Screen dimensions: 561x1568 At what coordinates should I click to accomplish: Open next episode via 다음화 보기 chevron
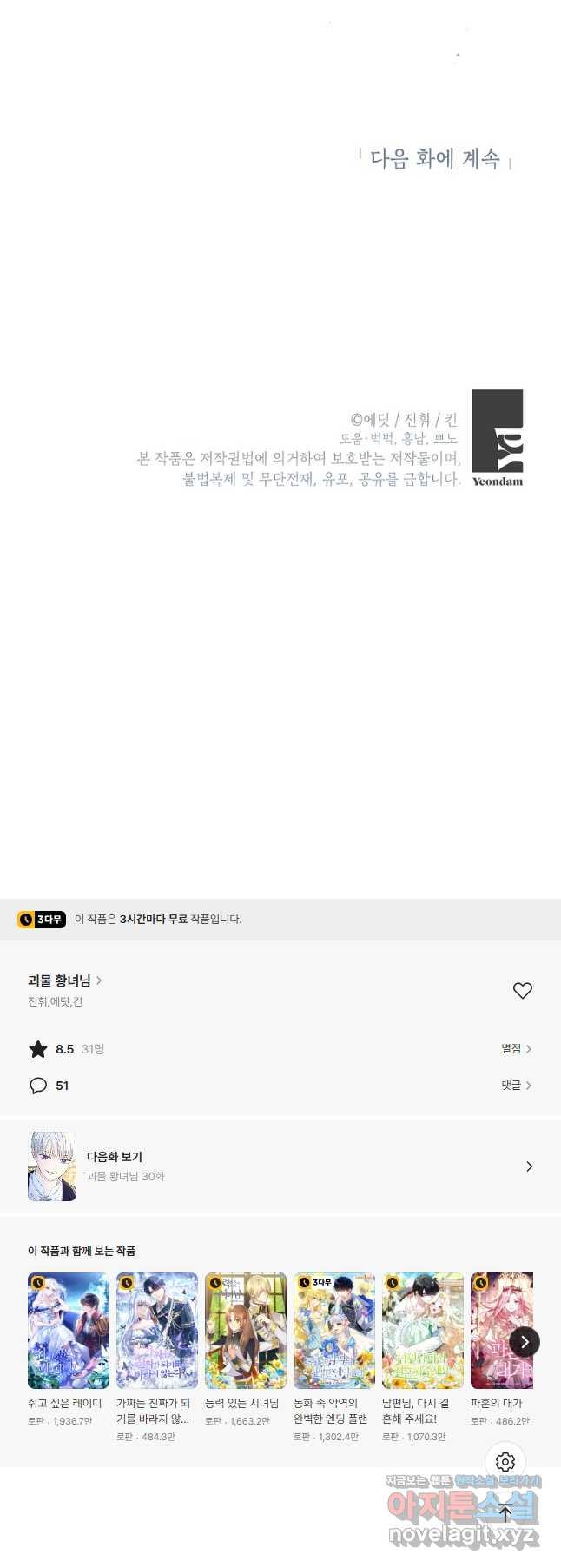pos(529,1166)
